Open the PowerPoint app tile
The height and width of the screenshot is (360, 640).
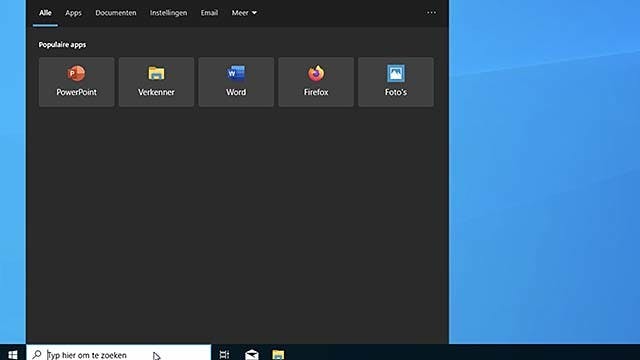pos(76,82)
